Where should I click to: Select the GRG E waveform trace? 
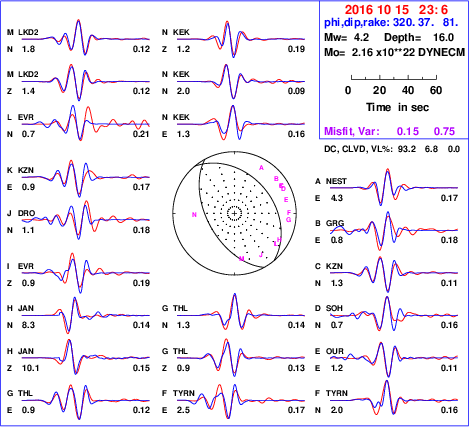pos(394,230)
